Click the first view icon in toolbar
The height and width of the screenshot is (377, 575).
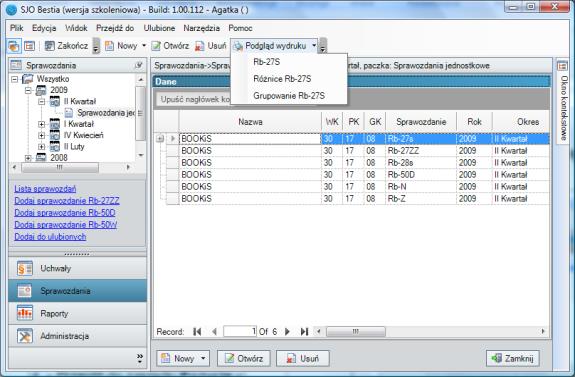(14, 46)
